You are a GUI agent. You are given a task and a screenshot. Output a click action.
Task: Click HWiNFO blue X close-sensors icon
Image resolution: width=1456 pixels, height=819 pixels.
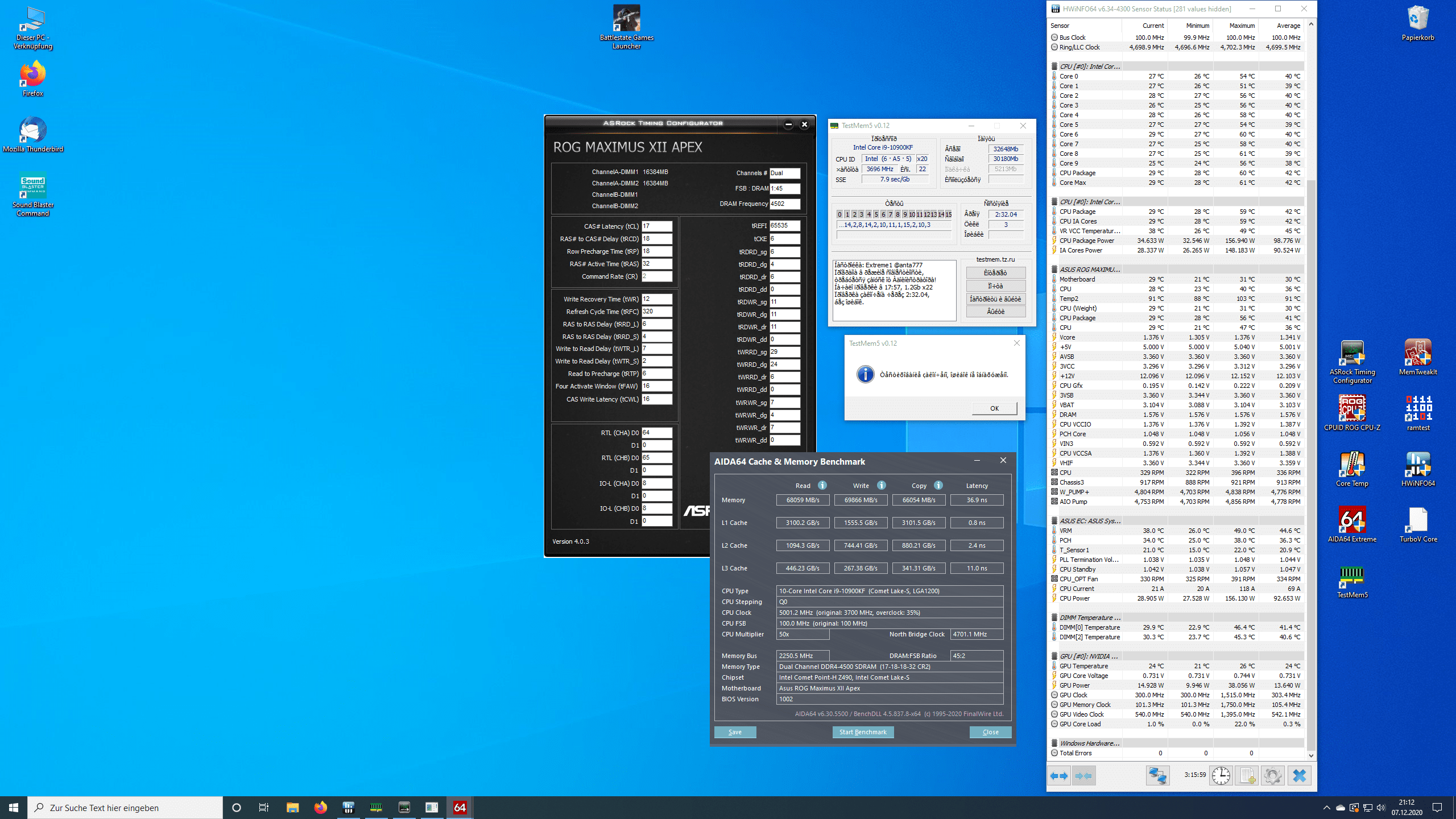1299,775
